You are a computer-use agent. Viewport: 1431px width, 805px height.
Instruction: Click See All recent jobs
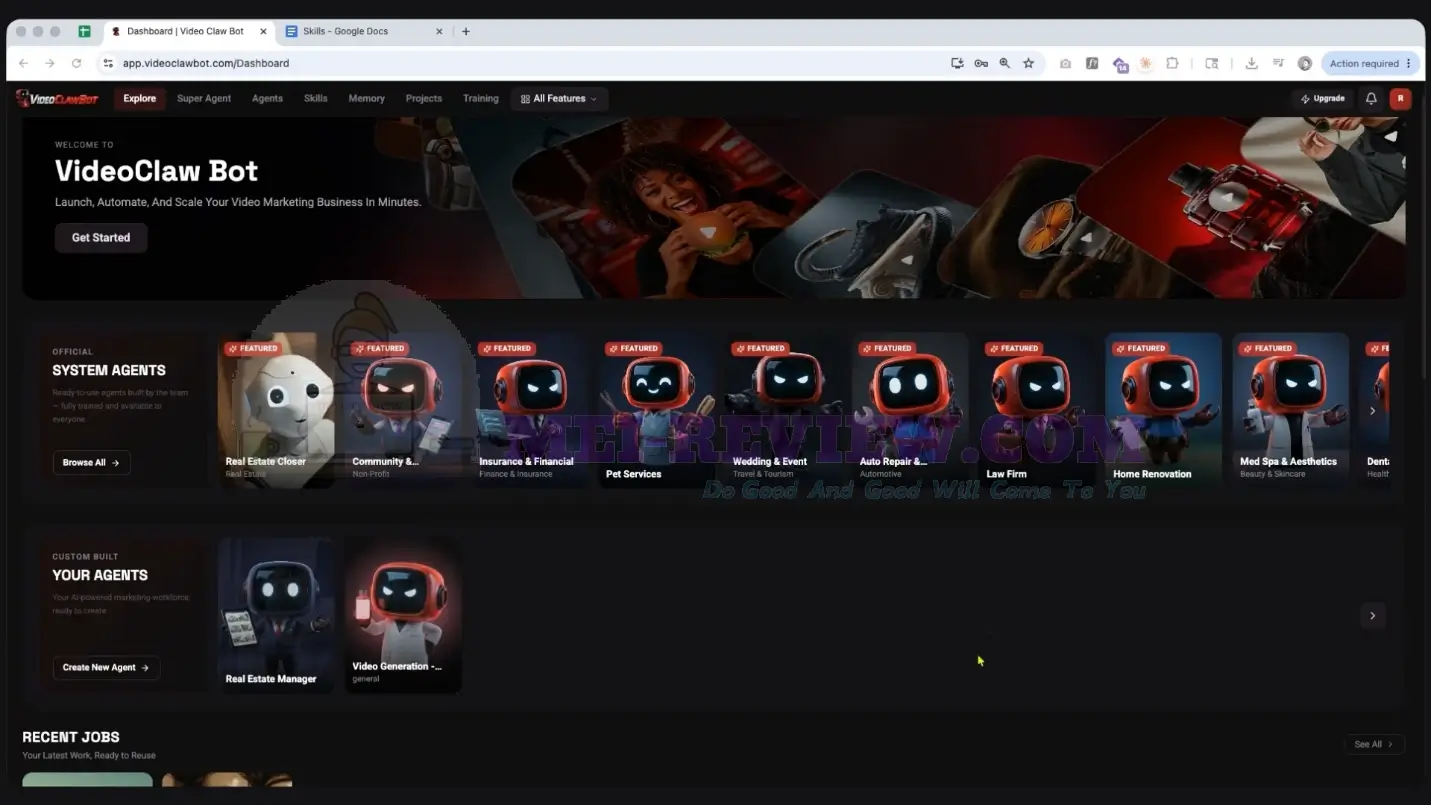pyautogui.click(x=1374, y=744)
